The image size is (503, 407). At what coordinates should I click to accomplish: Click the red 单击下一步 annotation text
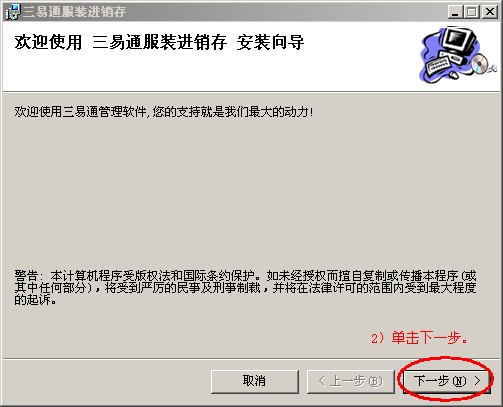point(420,338)
